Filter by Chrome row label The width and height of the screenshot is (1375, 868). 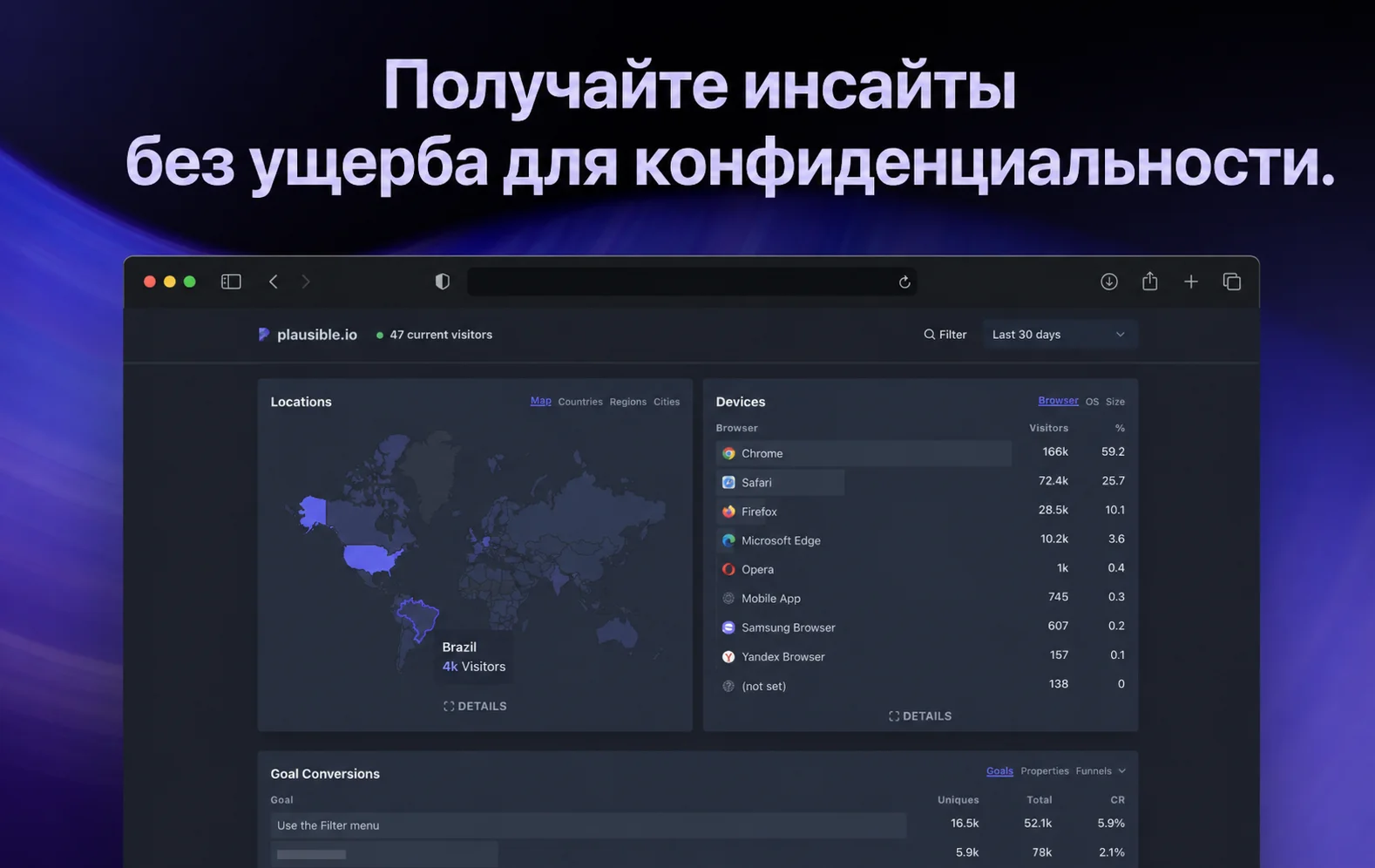point(762,453)
